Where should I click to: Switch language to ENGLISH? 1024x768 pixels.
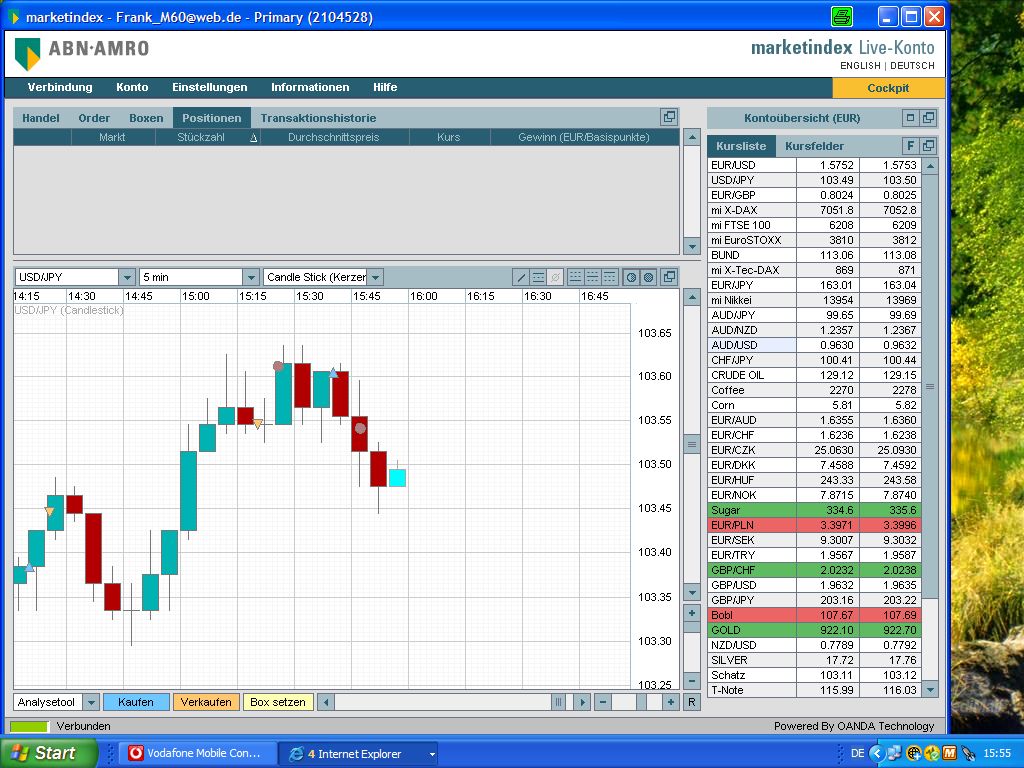(x=860, y=66)
